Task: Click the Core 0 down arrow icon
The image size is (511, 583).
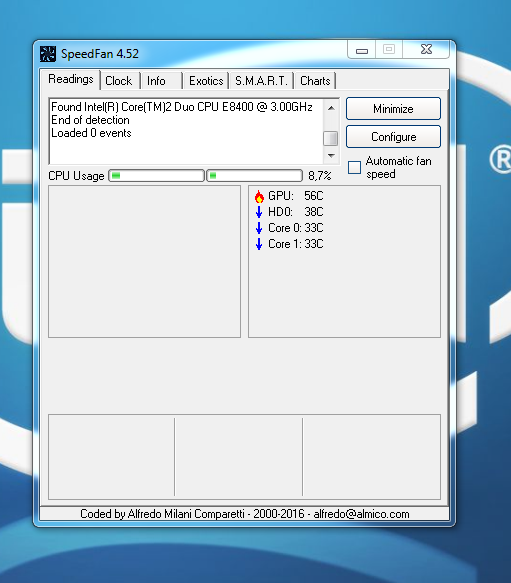Action: point(259,228)
